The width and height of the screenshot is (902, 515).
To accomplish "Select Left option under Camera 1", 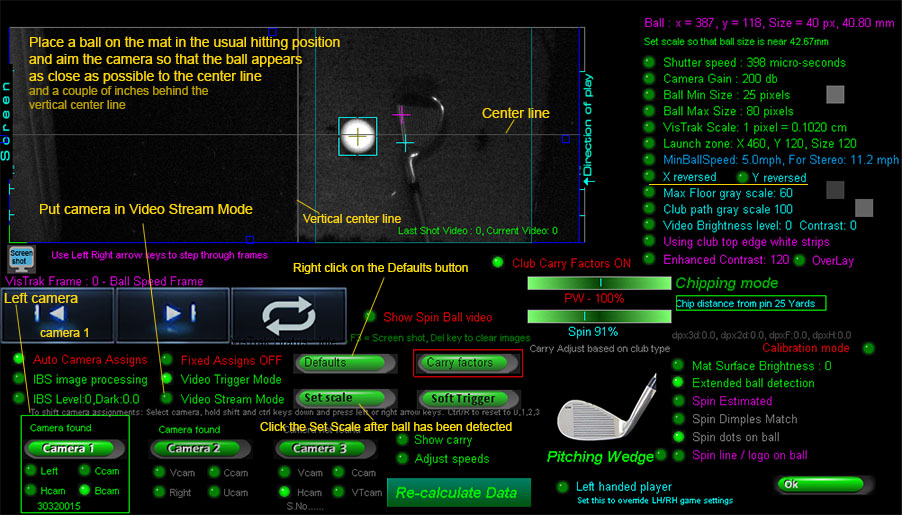I will coord(31,471).
